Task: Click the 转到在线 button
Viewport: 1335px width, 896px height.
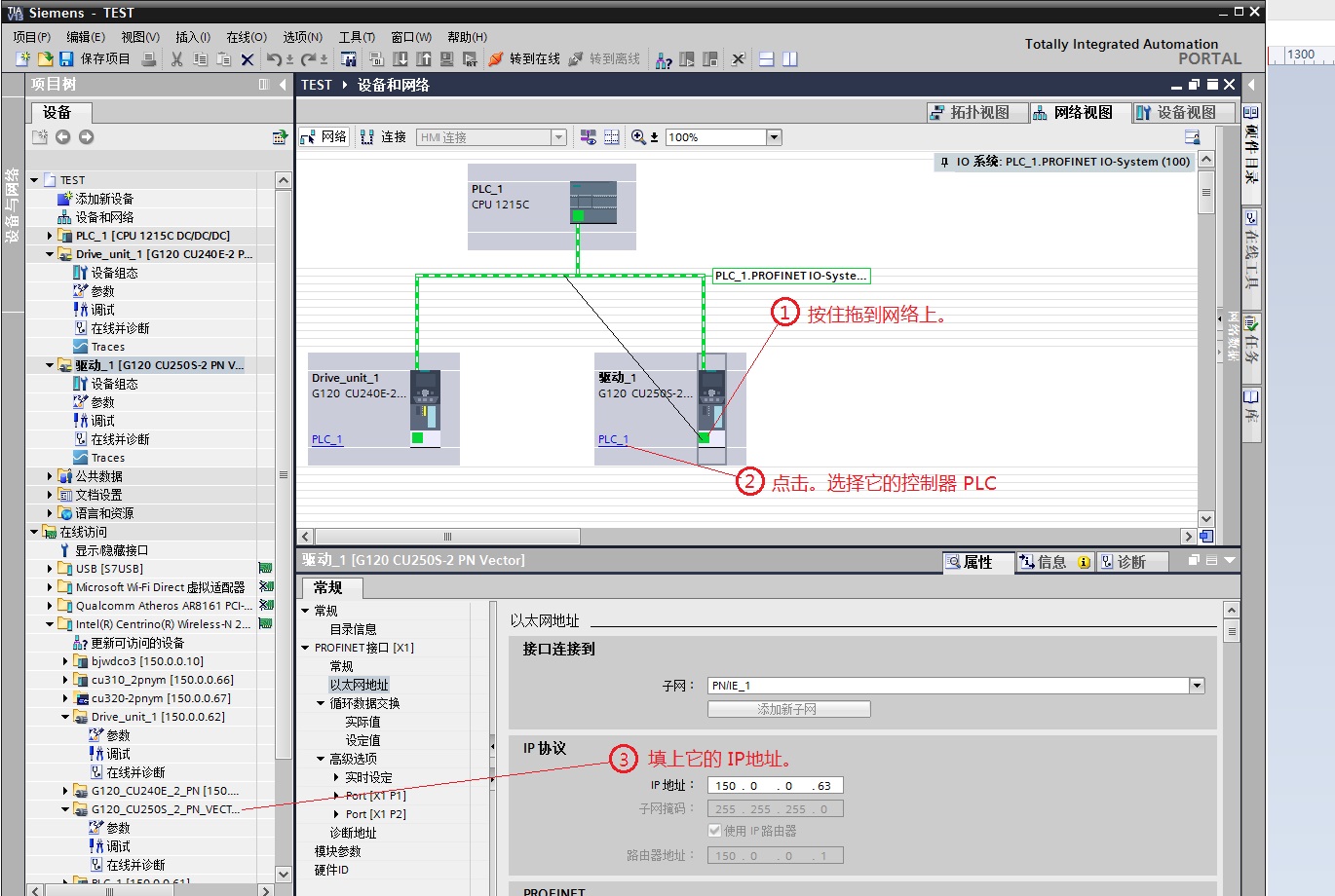Action: pos(524,59)
